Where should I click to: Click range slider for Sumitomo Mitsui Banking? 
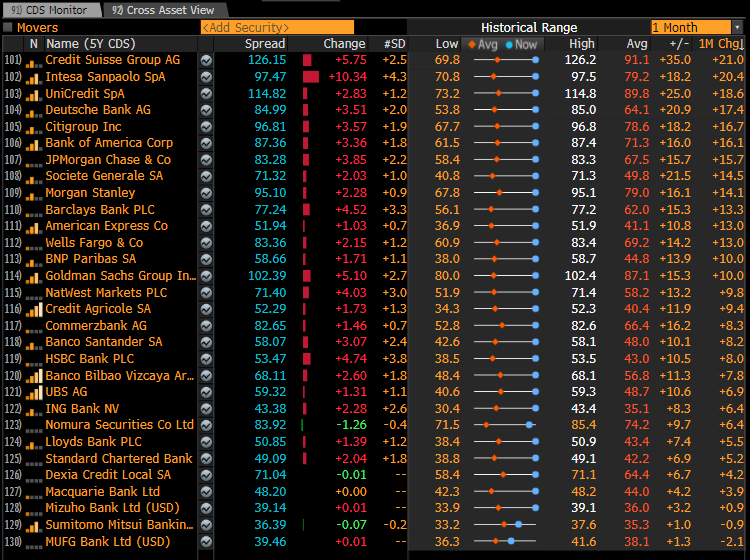click(506, 525)
